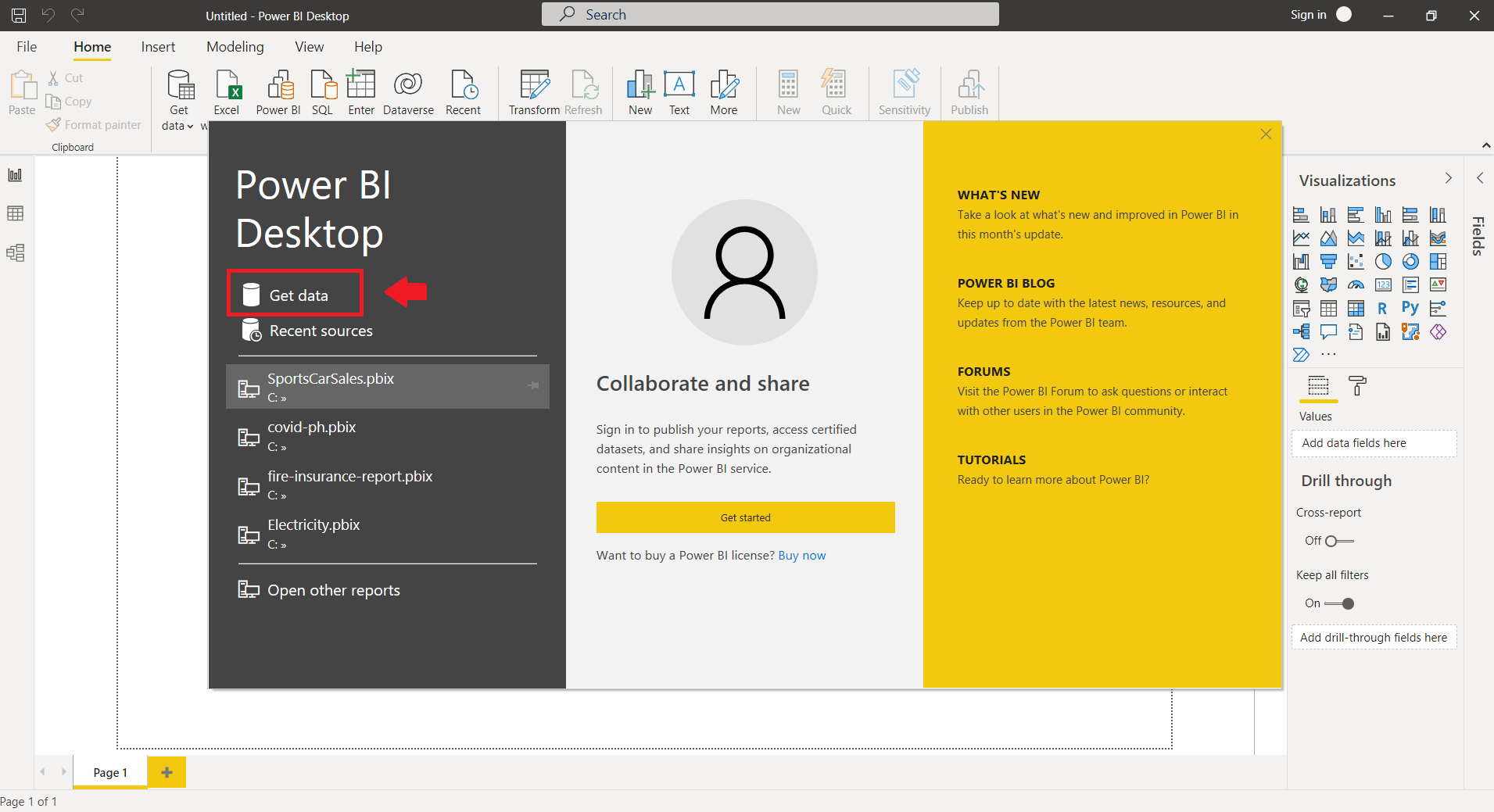Screen dimensions: 1494x812
Task: Collapse the ribbon with the caret
Action: tap(1485, 145)
